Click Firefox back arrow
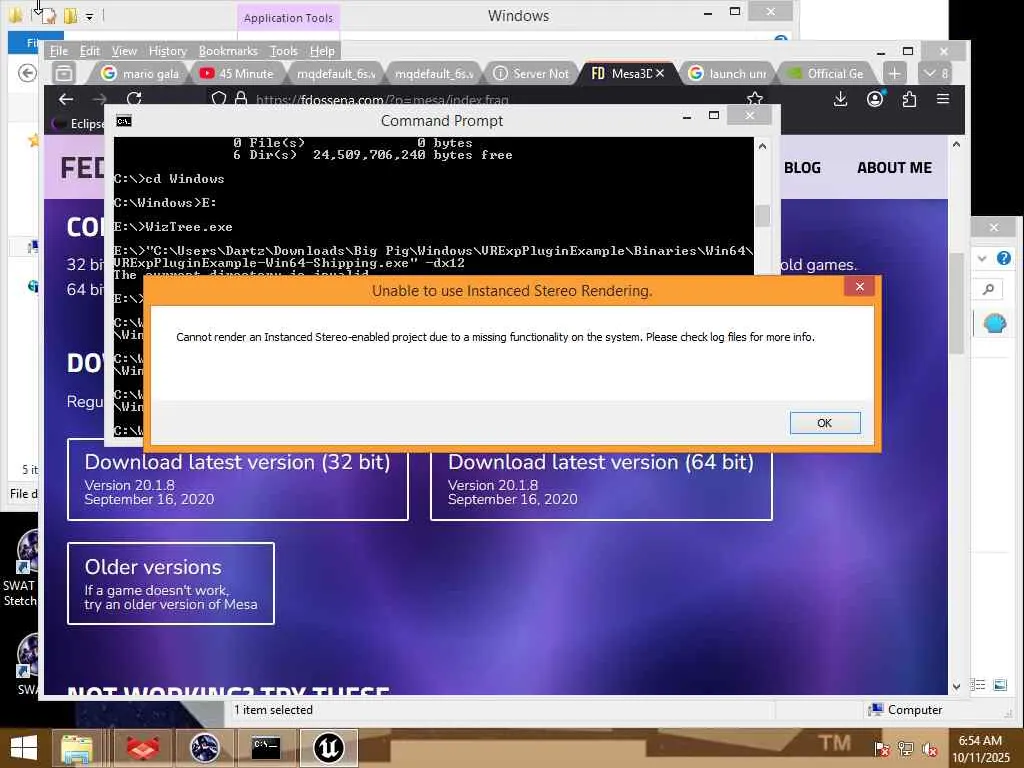The height and width of the screenshot is (768, 1024). (66, 99)
